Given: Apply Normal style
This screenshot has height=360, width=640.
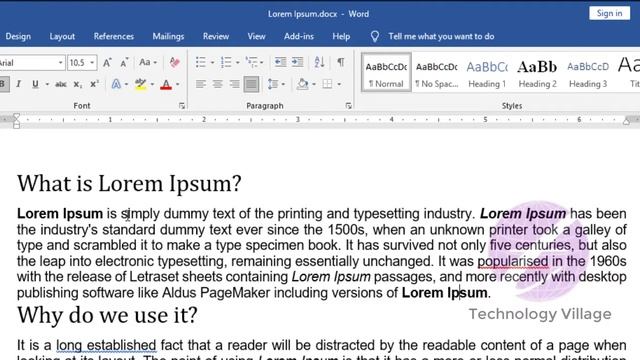Looking at the screenshot, I should click(x=386, y=72).
